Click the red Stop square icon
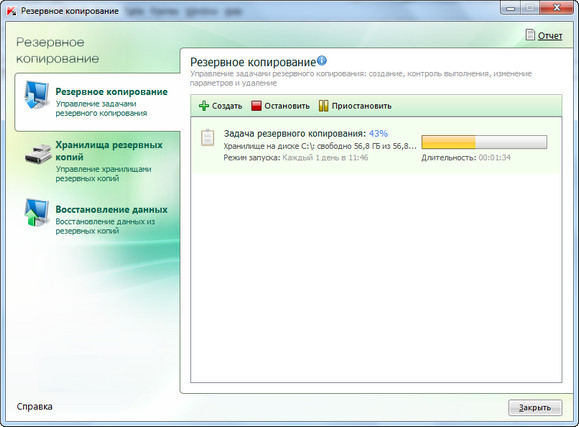Viewport: 579px width, 427px height. pyautogui.click(x=256, y=106)
